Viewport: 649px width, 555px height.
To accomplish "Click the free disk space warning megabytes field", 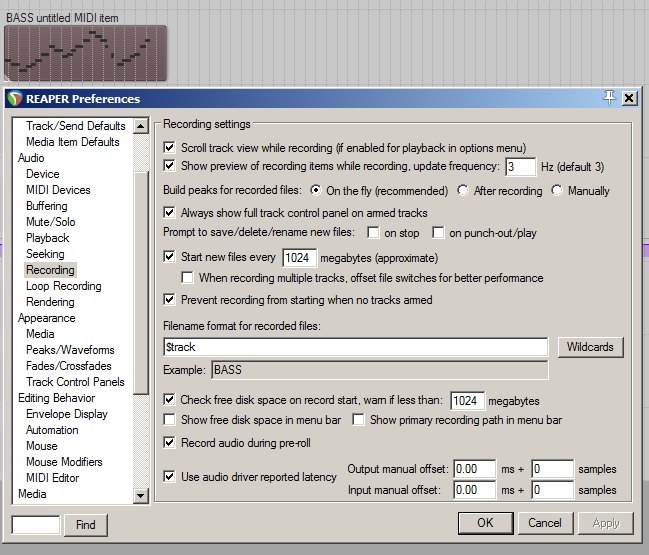I will (x=467, y=401).
